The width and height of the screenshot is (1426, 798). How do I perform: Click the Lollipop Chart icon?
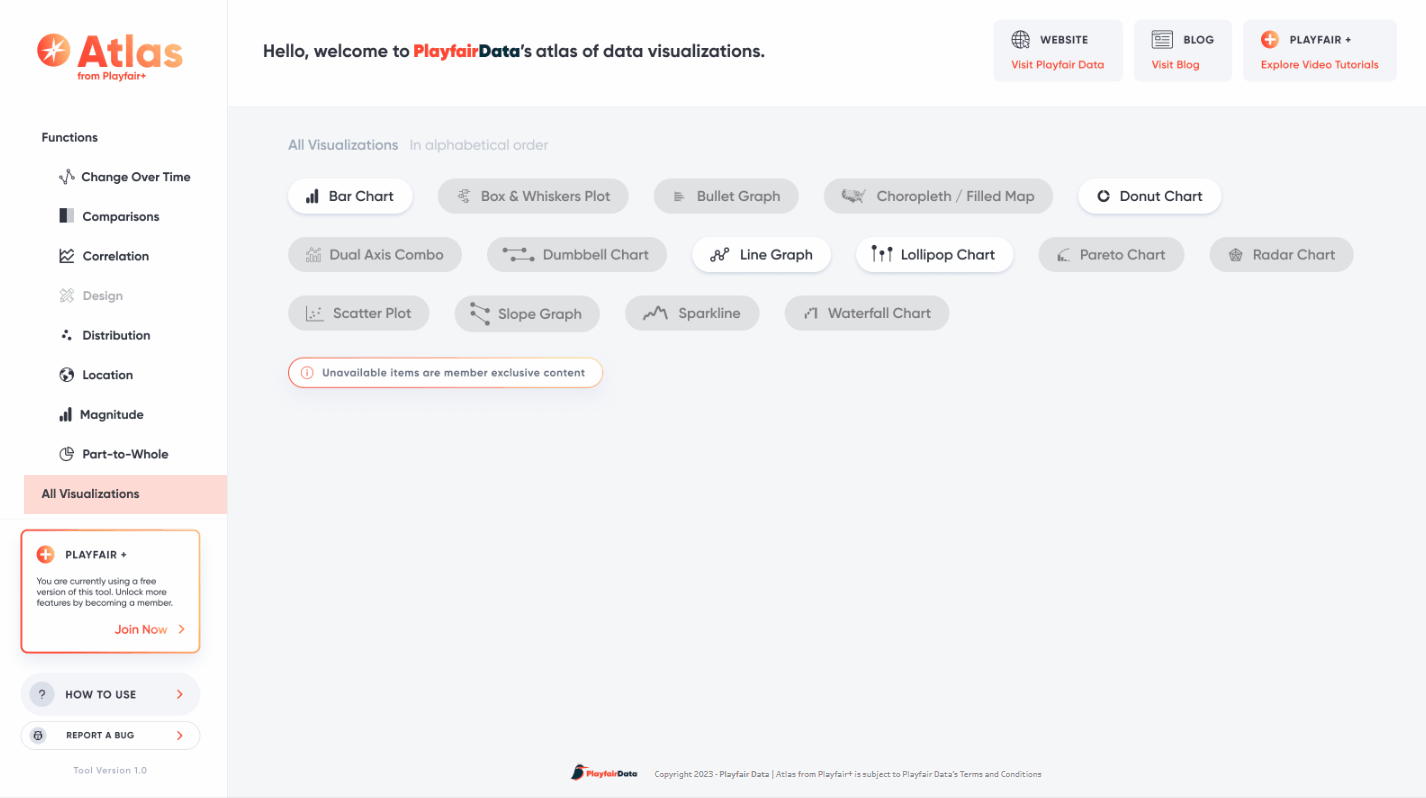pos(882,254)
